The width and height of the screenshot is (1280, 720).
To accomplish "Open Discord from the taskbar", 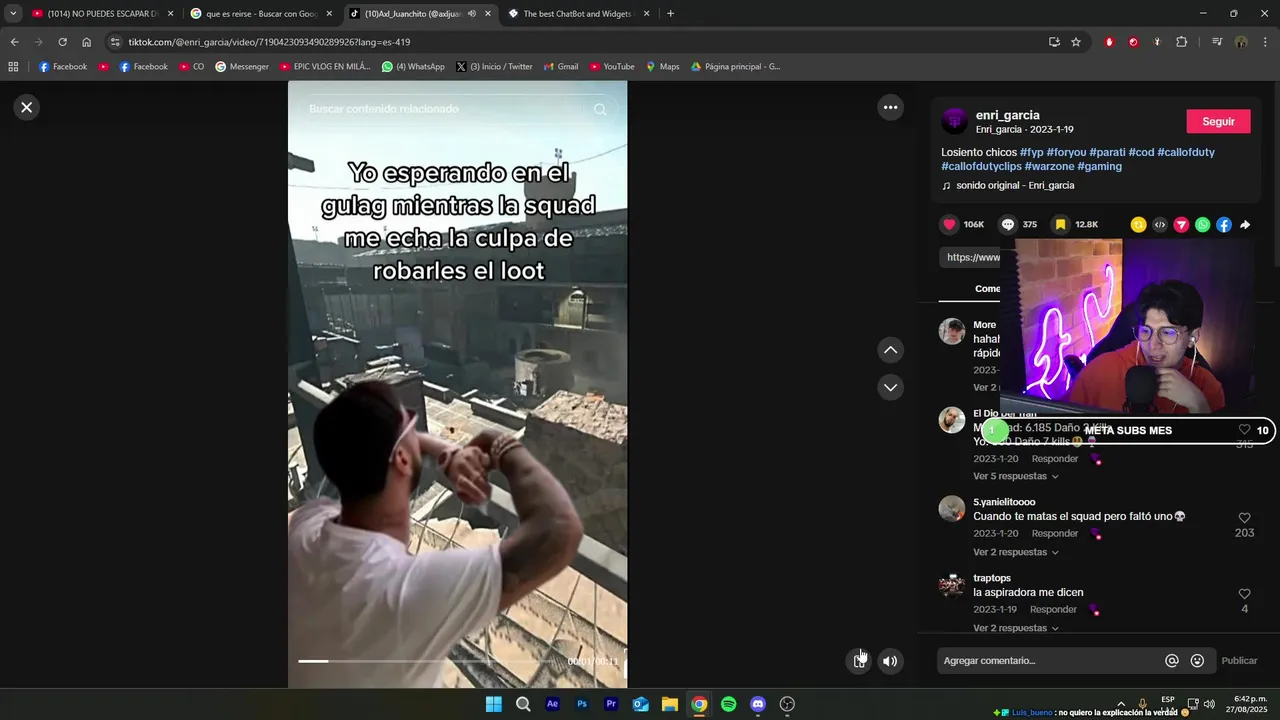I will pos(758,704).
